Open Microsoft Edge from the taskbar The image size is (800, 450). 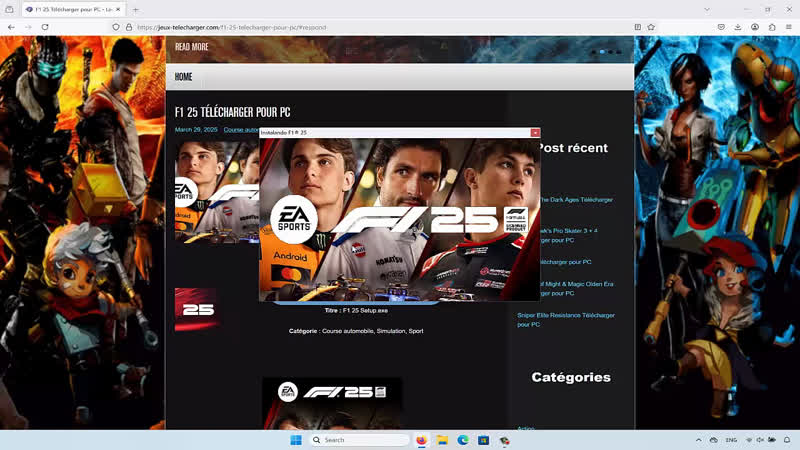coord(463,440)
